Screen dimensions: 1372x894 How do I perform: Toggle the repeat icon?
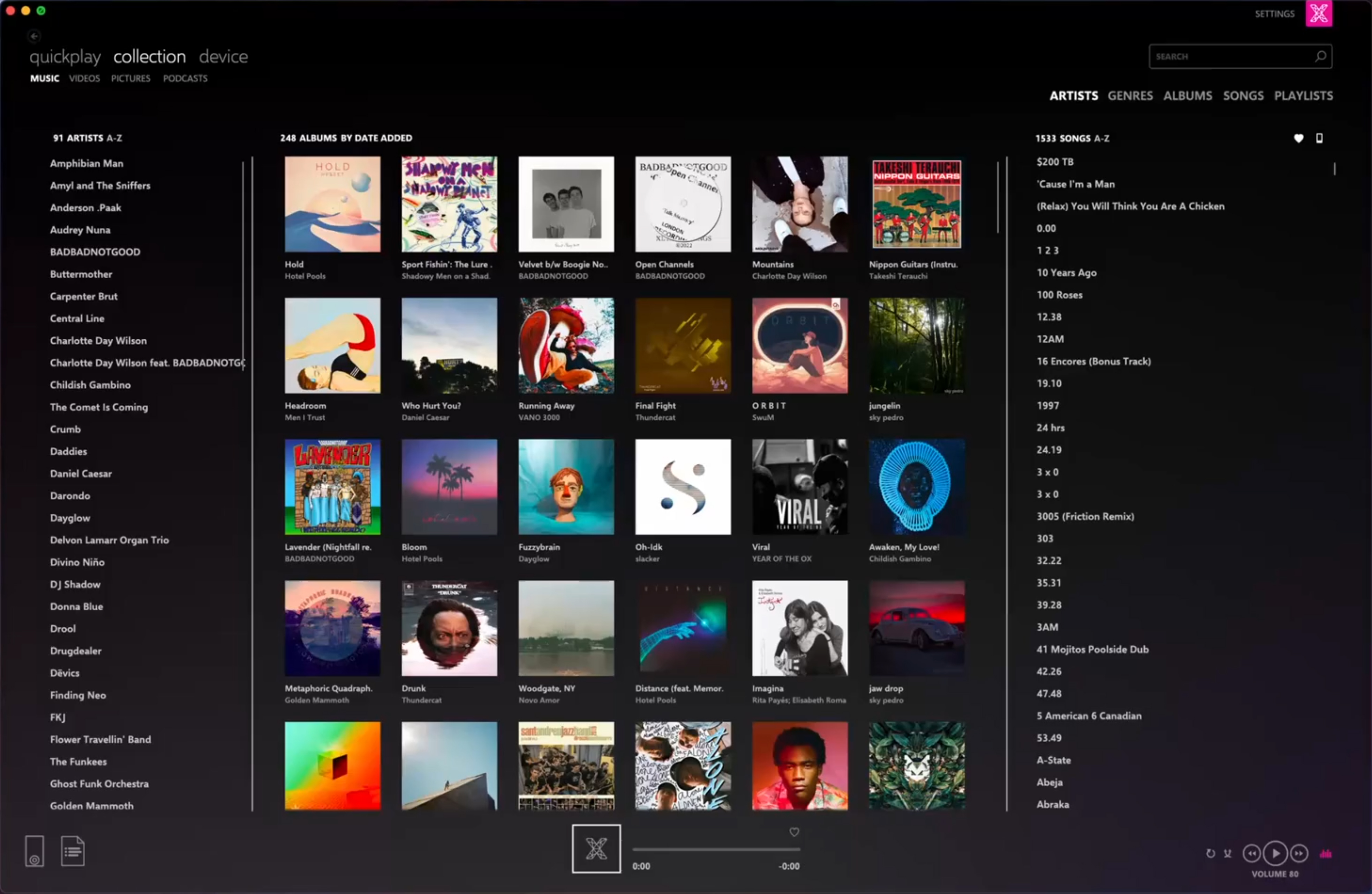pyautogui.click(x=1210, y=854)
